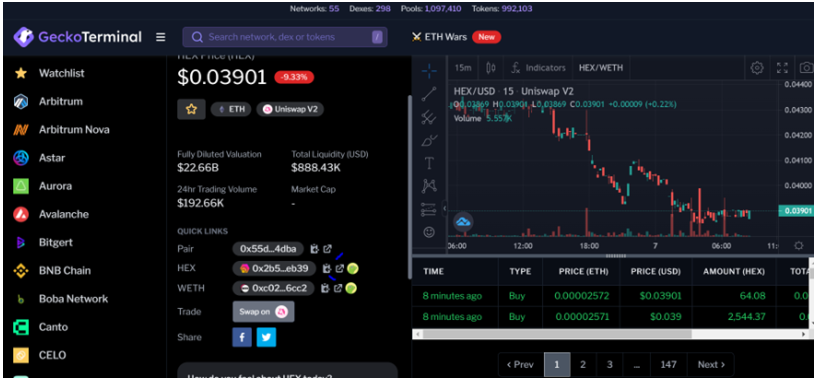Choose the text annotation tool on the chart
This screenshot has width=819, height=382.
point(429,164)
